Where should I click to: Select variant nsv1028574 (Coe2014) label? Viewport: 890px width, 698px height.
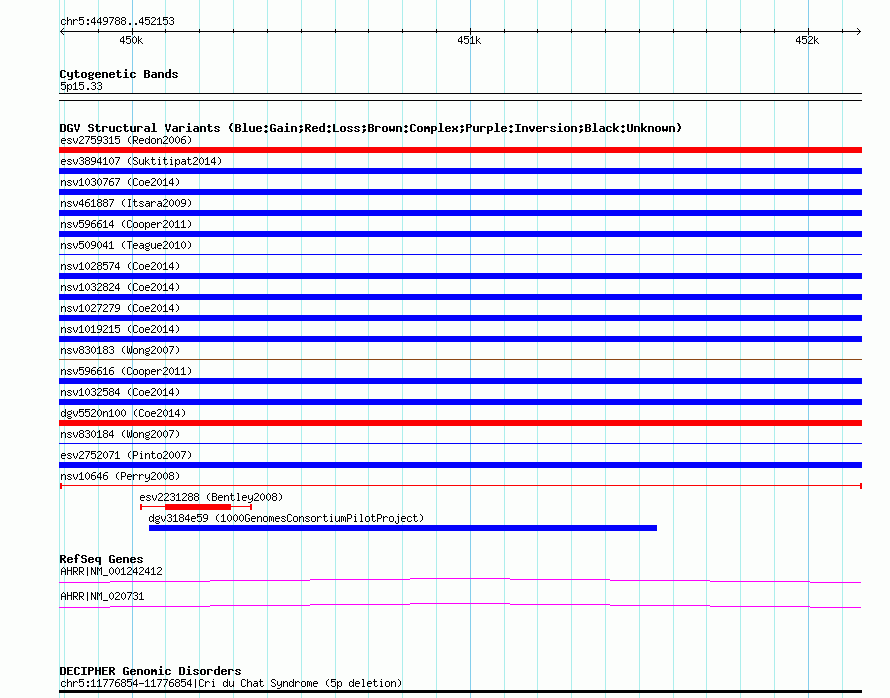coord(120,266)
